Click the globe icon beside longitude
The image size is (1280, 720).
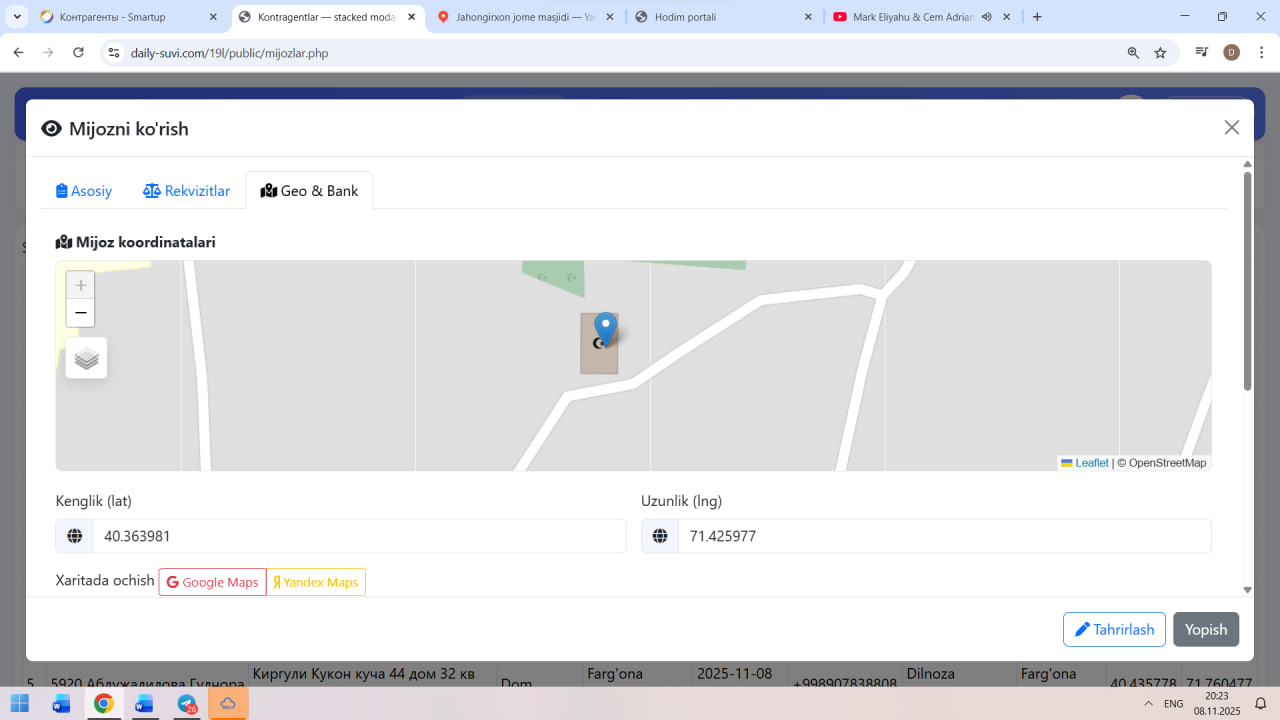coord(660,536)
